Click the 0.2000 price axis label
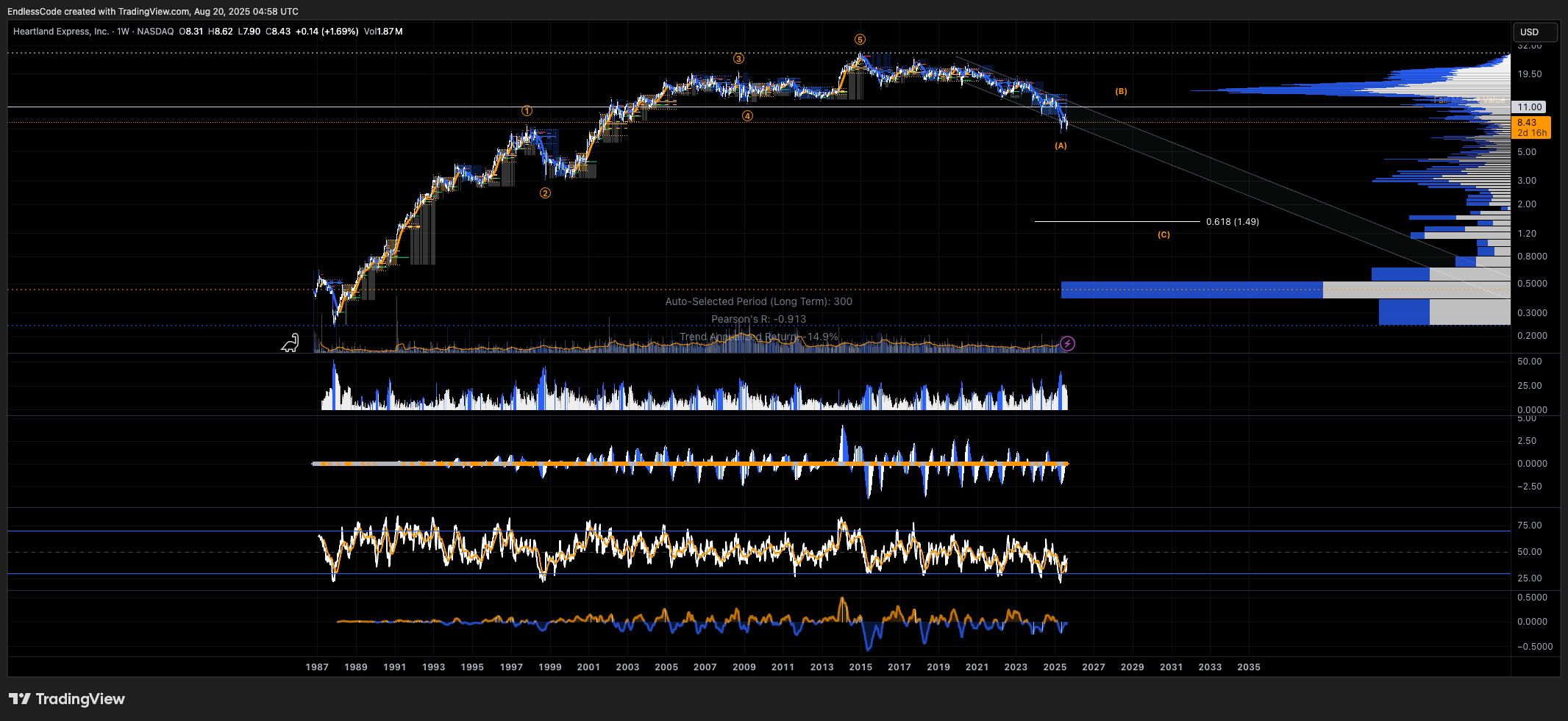1568x721 pixels. pos(1533,336)
